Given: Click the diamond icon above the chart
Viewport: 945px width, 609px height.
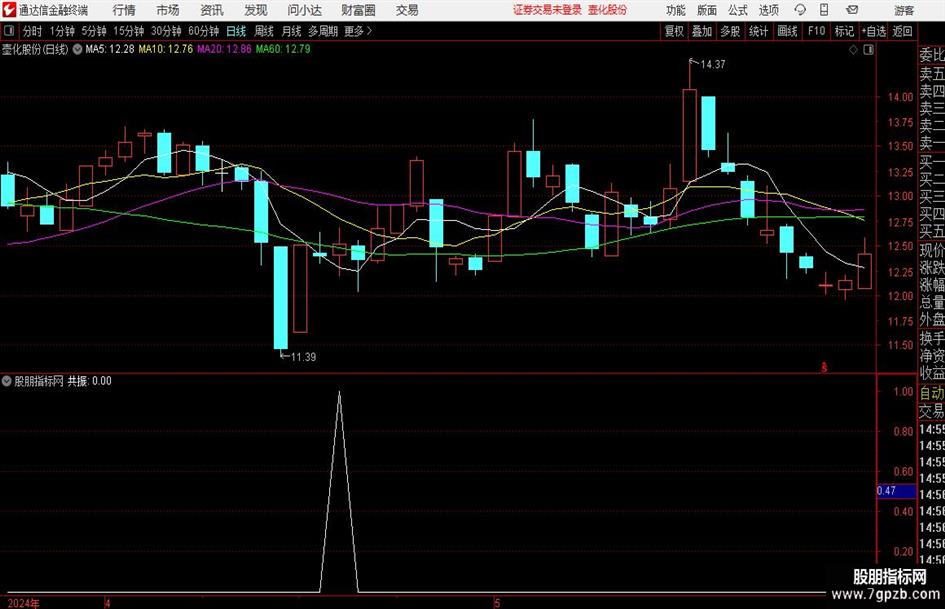Looking at the screenshot, I should click(x=853, y=50).
